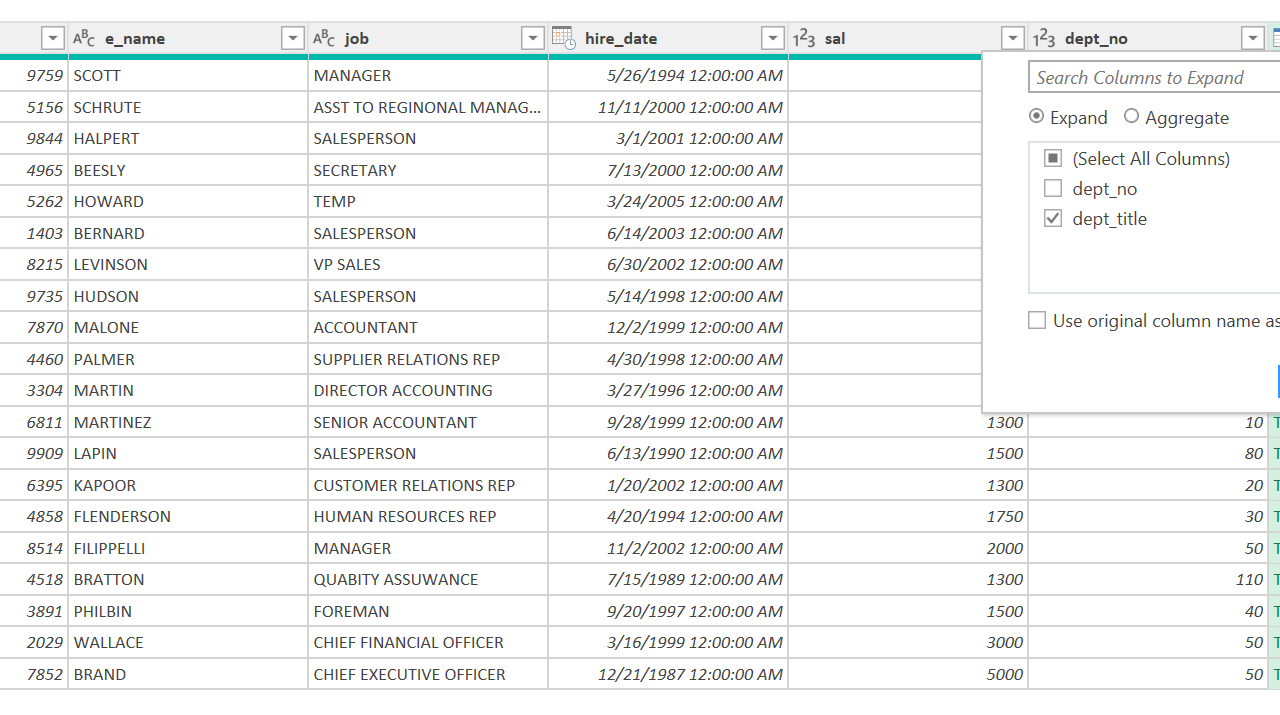
Task: Click the e_name text type icon
Action: tap(84, 39)
